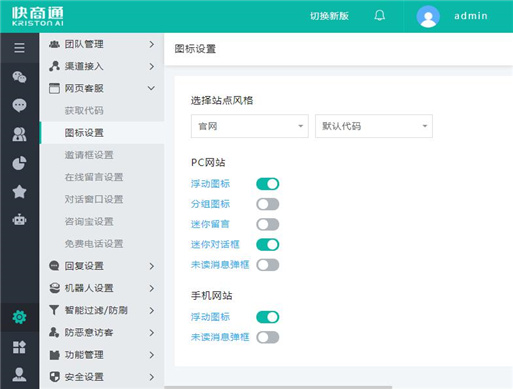This screenshot has width=513, height=389.
Task: Open 获取代码 submenu item
Action: 102,110
